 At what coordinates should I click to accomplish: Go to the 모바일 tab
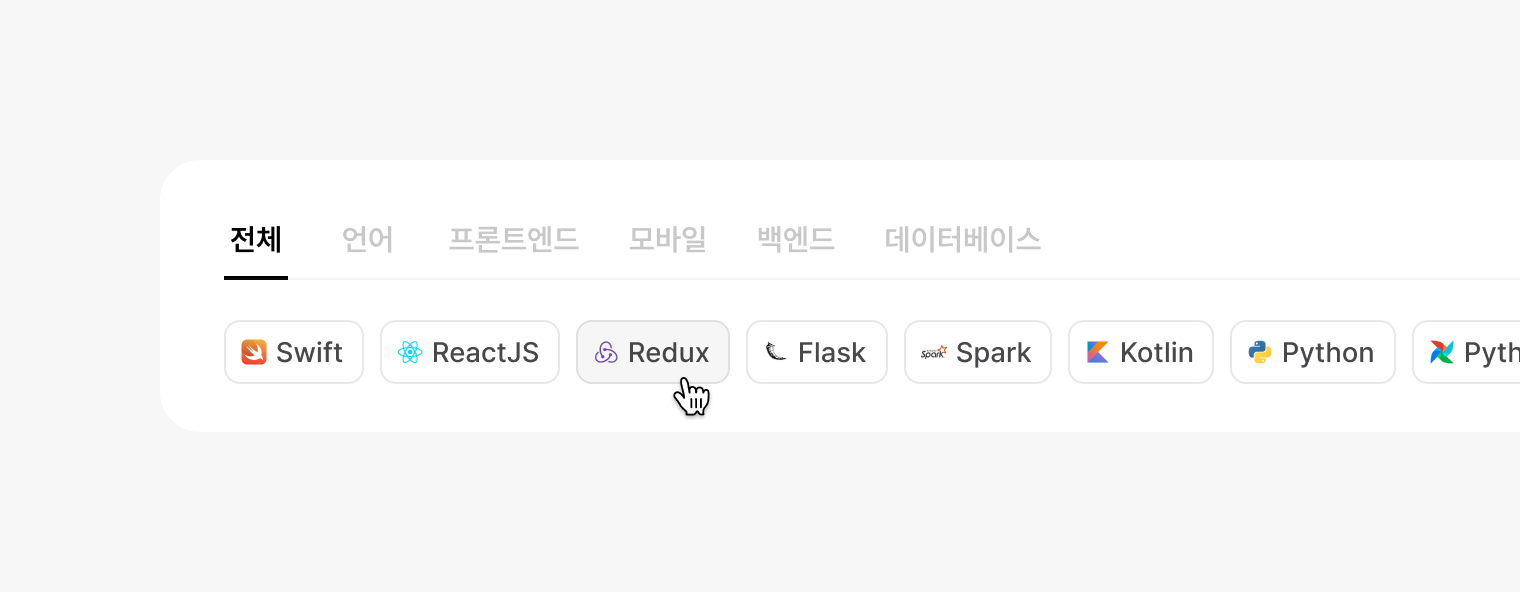(668, 240)
